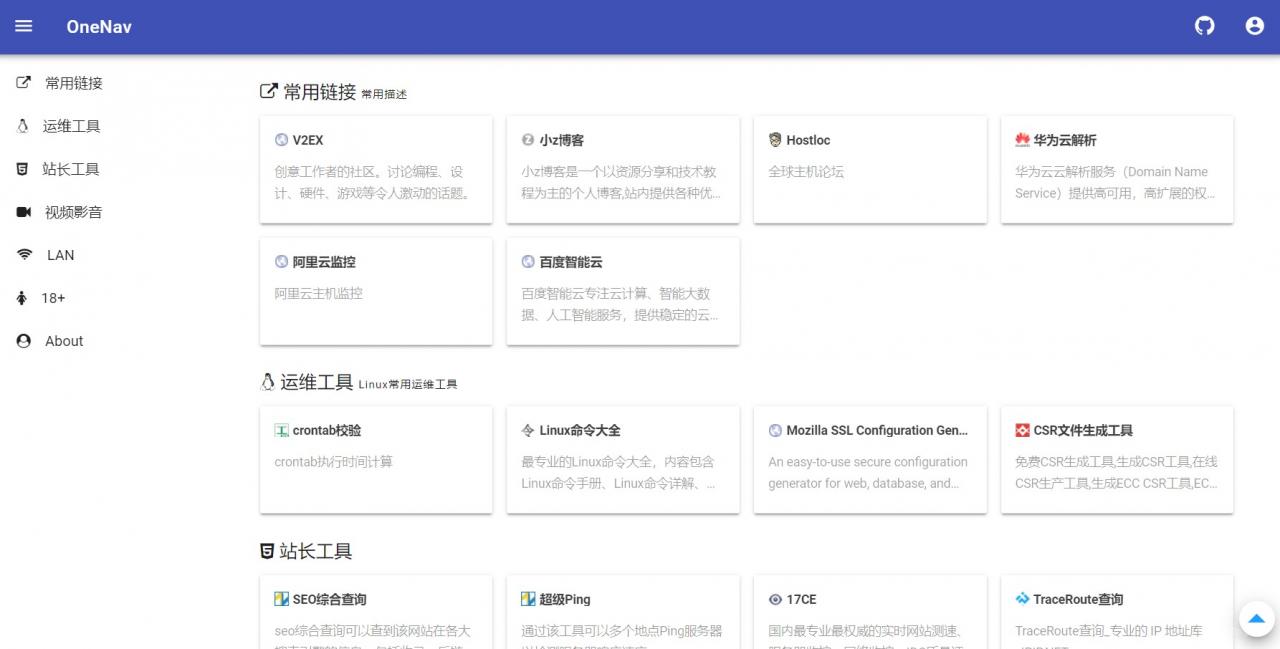Viewport: 1280px width, 649px height.
Task: Click the external link icon in 常用链接 heading
Action: pos(268,91)
